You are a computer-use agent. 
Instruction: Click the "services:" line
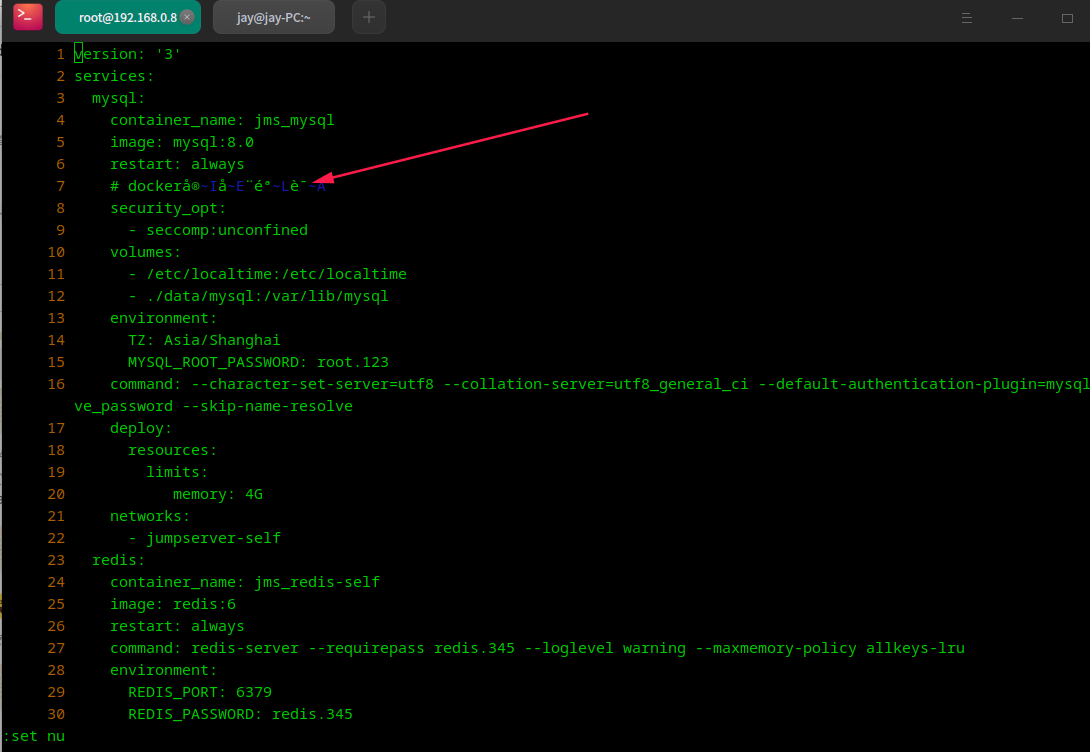click(114, 76)
